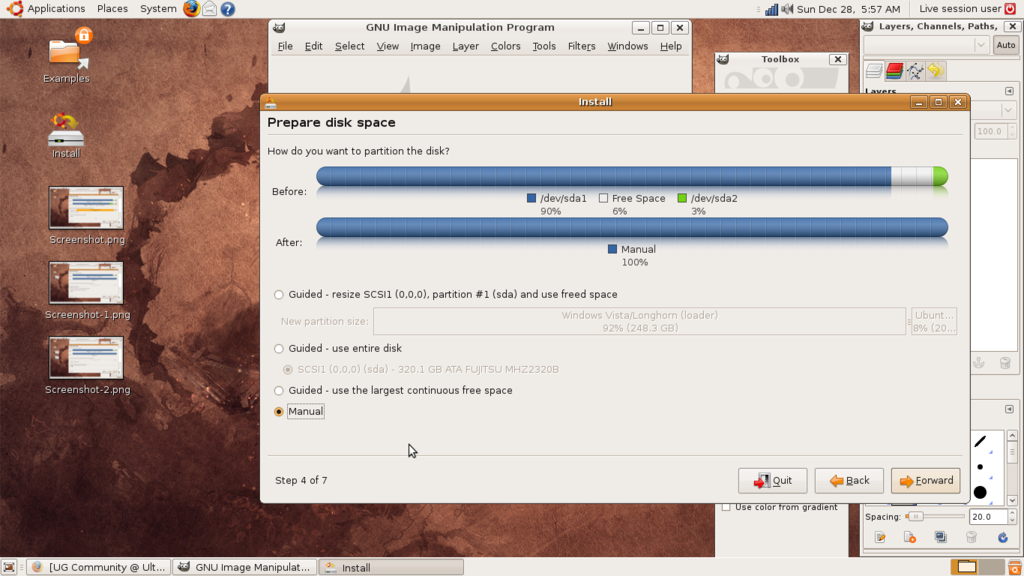Switch to UG Community taskbar window
This screenshot has height=576, width=1024.
[x=100, y=568]
